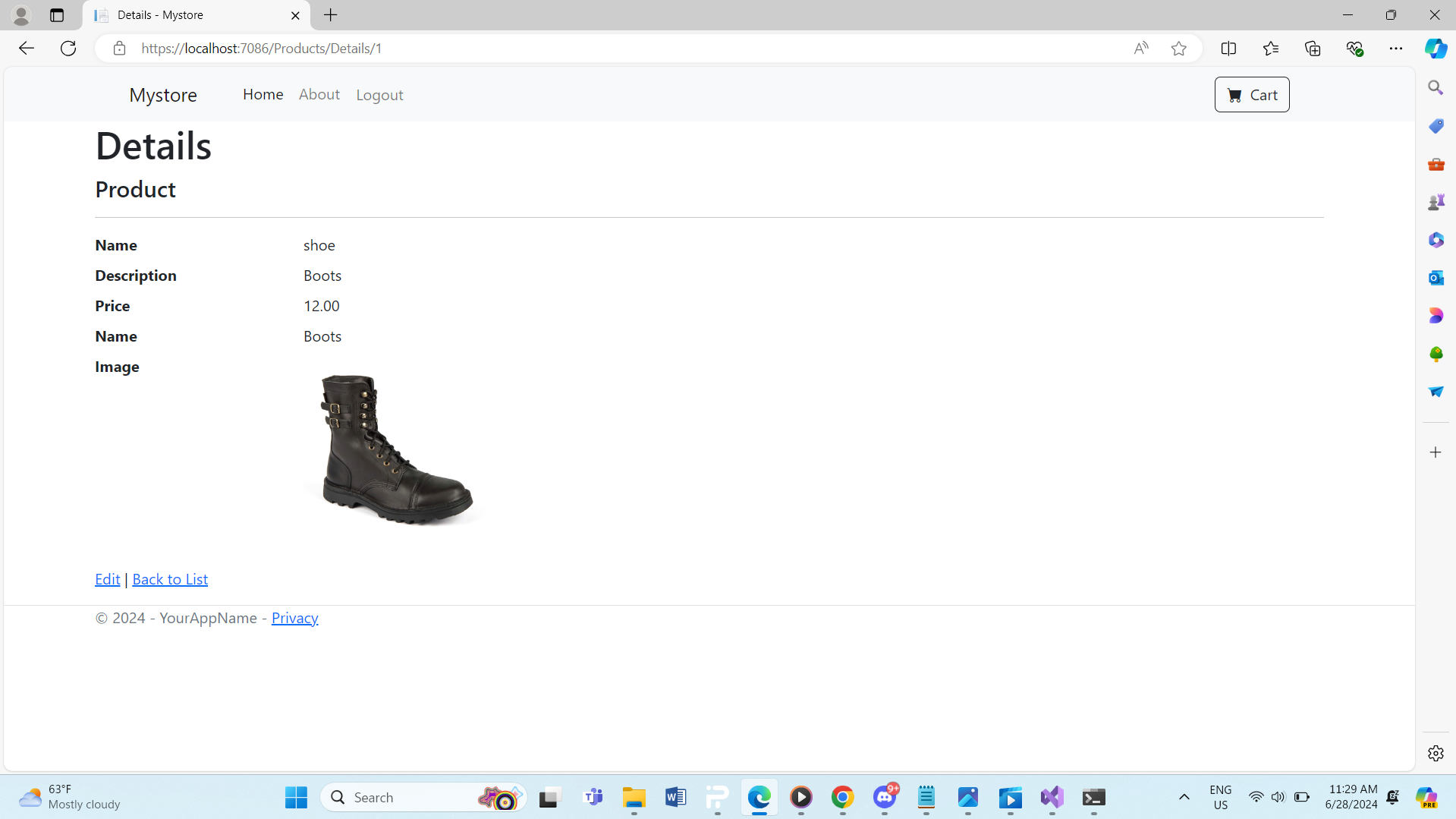Viewport: 1456px width, 819px height.
Task: Open sidebar tree icon
Action: click(x=1436, y=354)
